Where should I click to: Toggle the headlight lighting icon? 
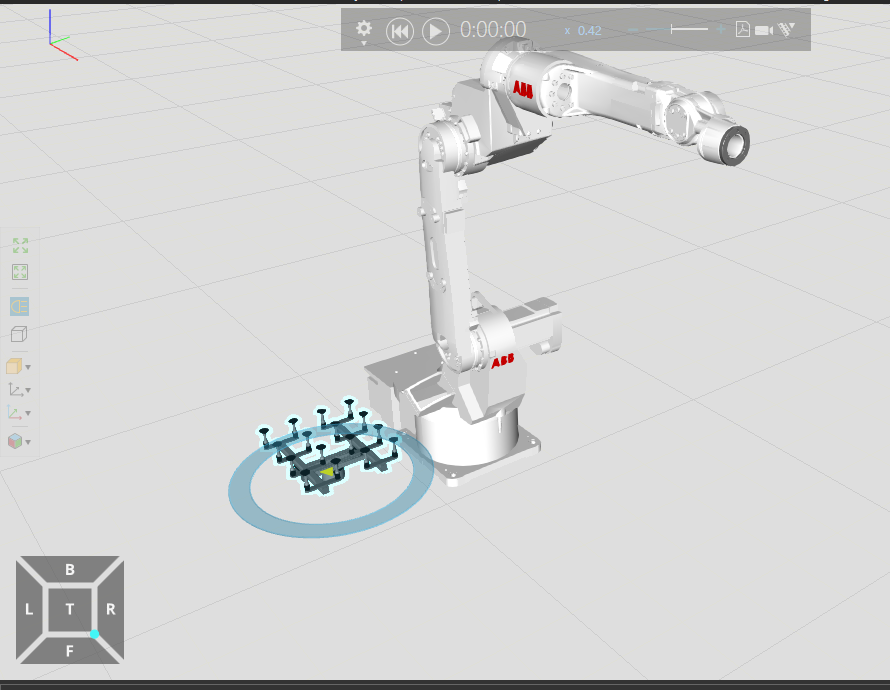point(19,306)
